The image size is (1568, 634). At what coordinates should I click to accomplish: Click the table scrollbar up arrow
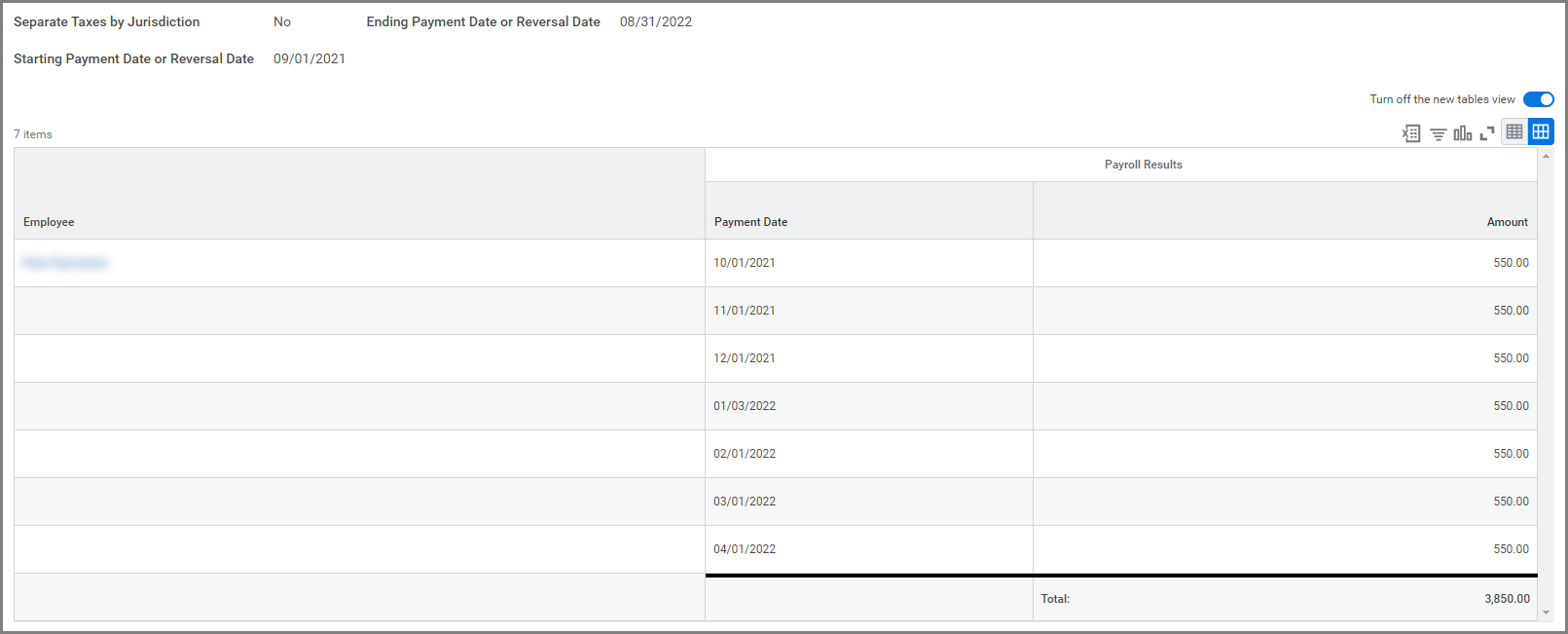pos(1546,156)
